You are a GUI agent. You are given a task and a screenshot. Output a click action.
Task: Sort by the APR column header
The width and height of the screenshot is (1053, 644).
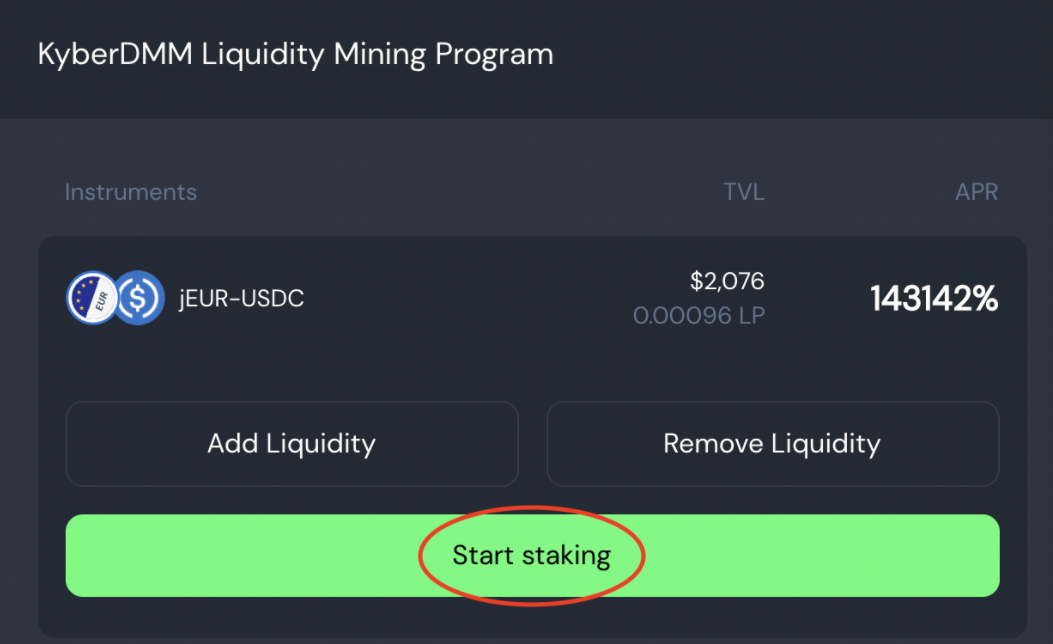pos(976,192)
